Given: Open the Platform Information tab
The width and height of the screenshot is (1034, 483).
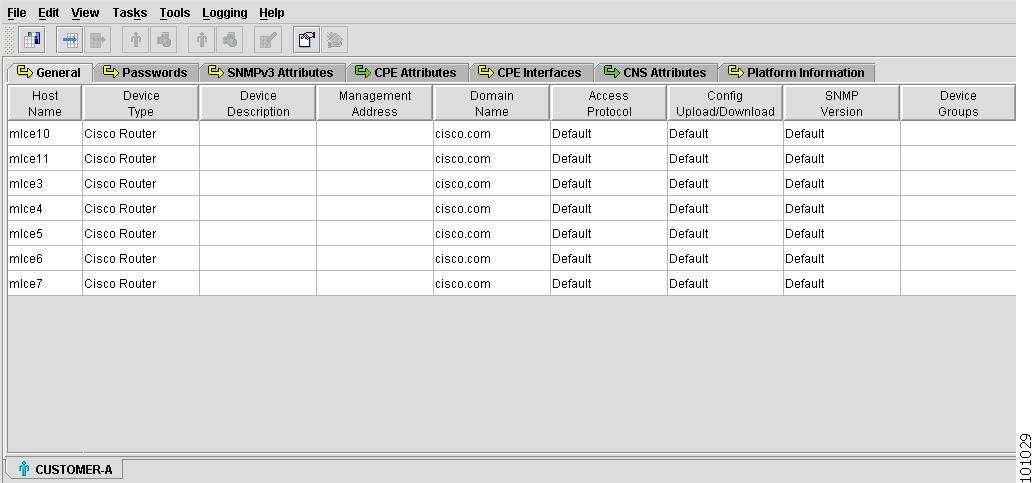Looking at the screenshot, I should tap(797, 73).
